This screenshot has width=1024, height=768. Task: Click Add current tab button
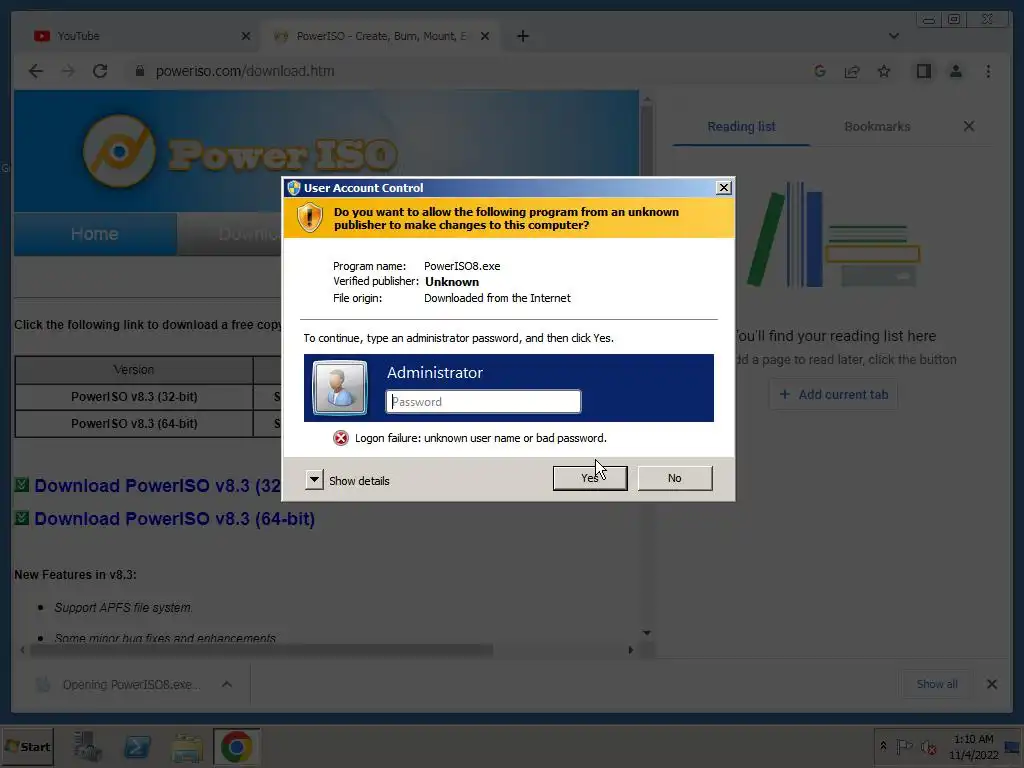coord(833,394)
